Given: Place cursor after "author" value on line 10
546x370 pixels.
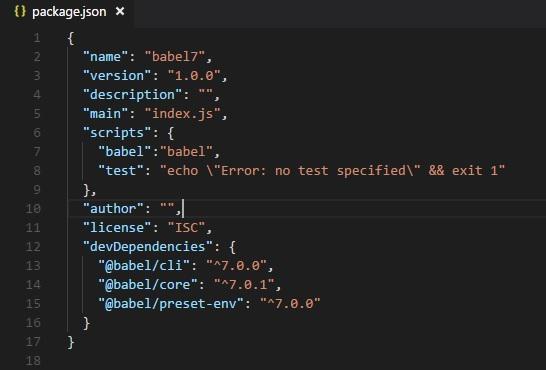Looking at the screenshot, I should [182, 209].
